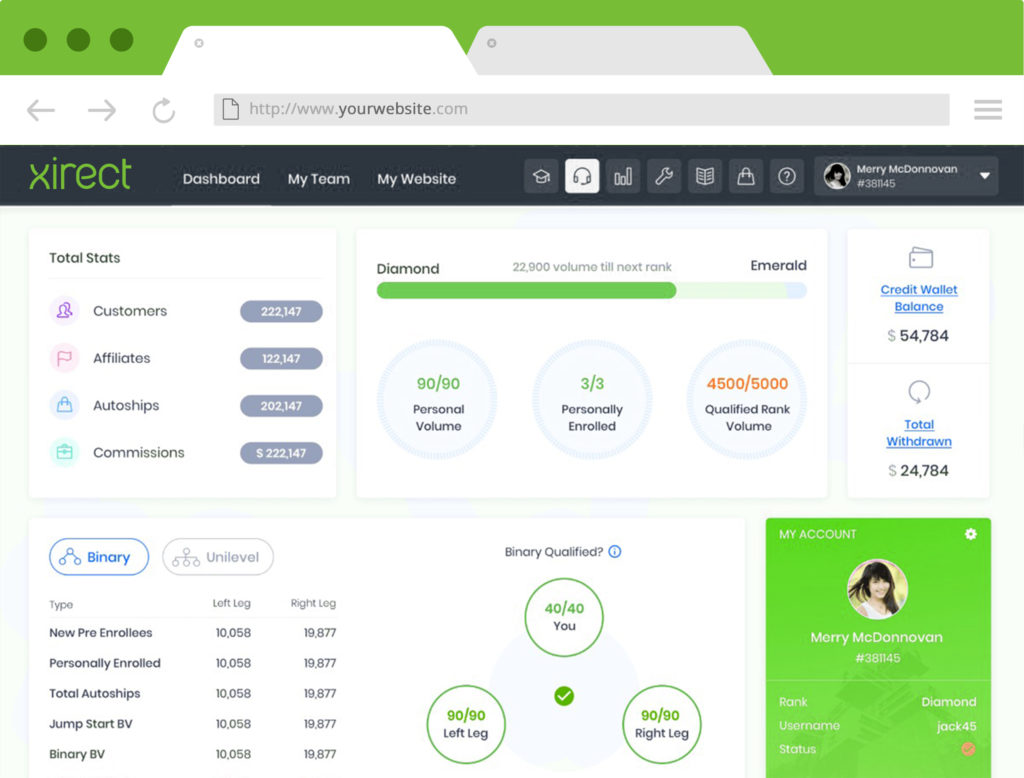Click the shopping bag store icon

(x=746, y=176)
